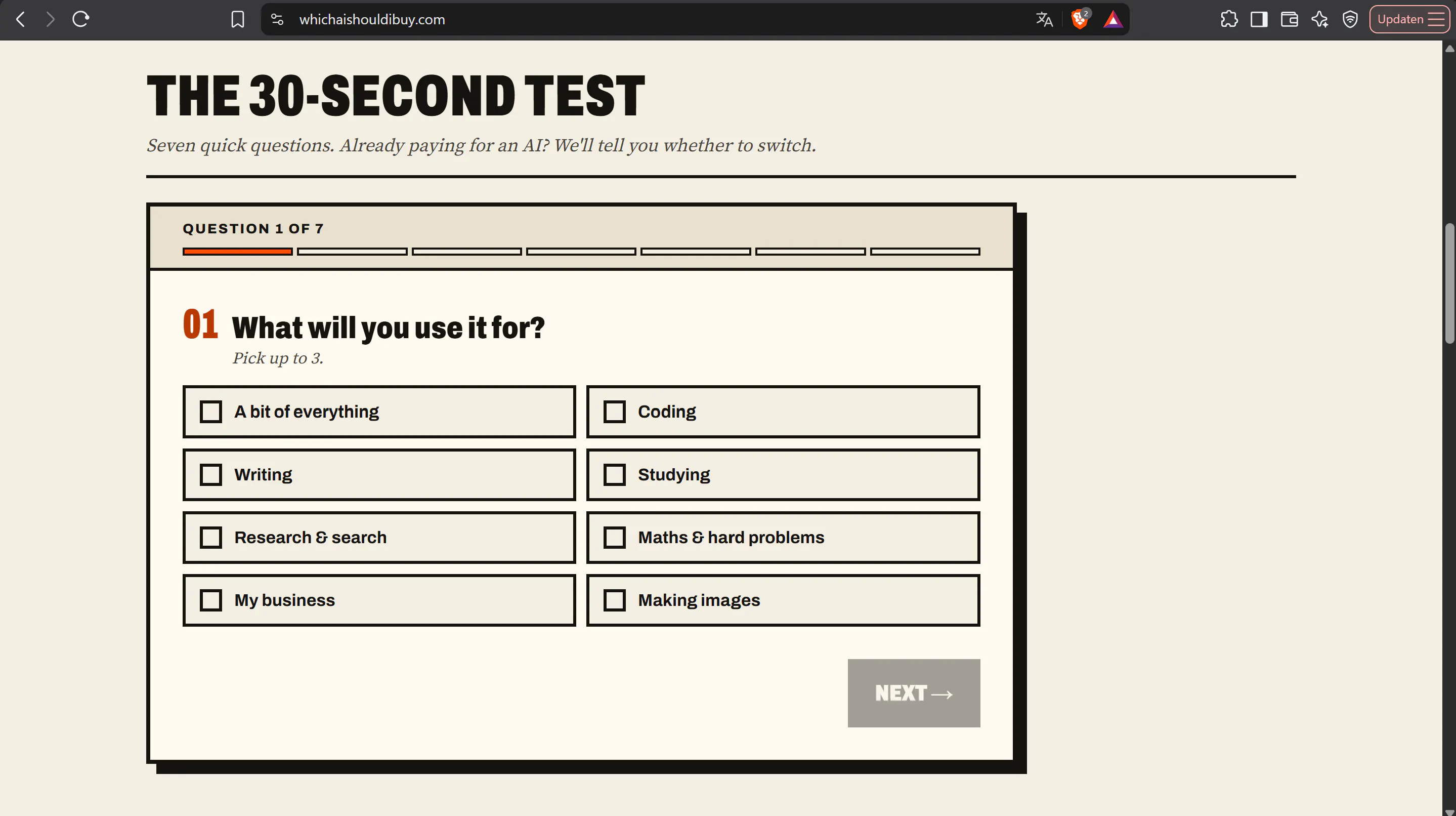Check the 'A bit of everything' option
This screenshot has width=1456, height=816.
[x=379, y=412]
